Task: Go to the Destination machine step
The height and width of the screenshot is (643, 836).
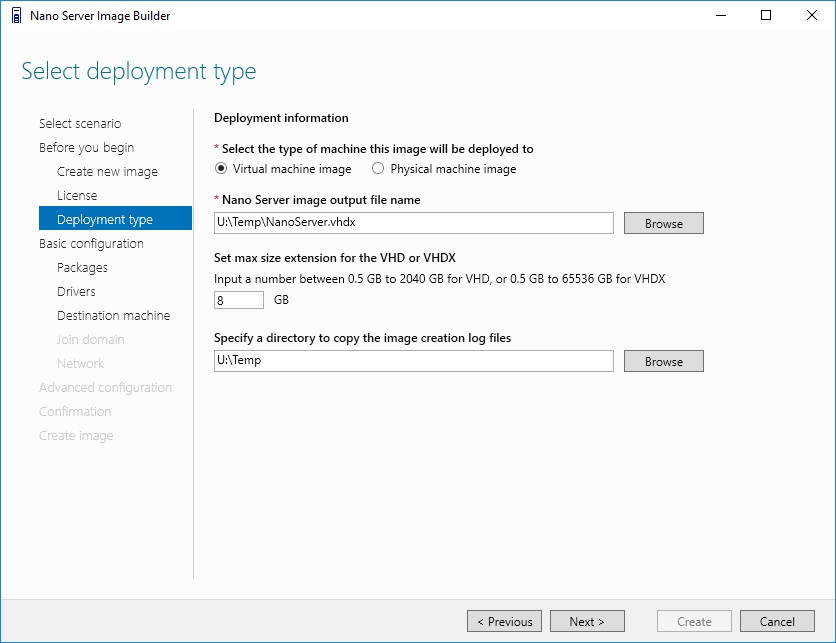Action: tap(114, 316)
